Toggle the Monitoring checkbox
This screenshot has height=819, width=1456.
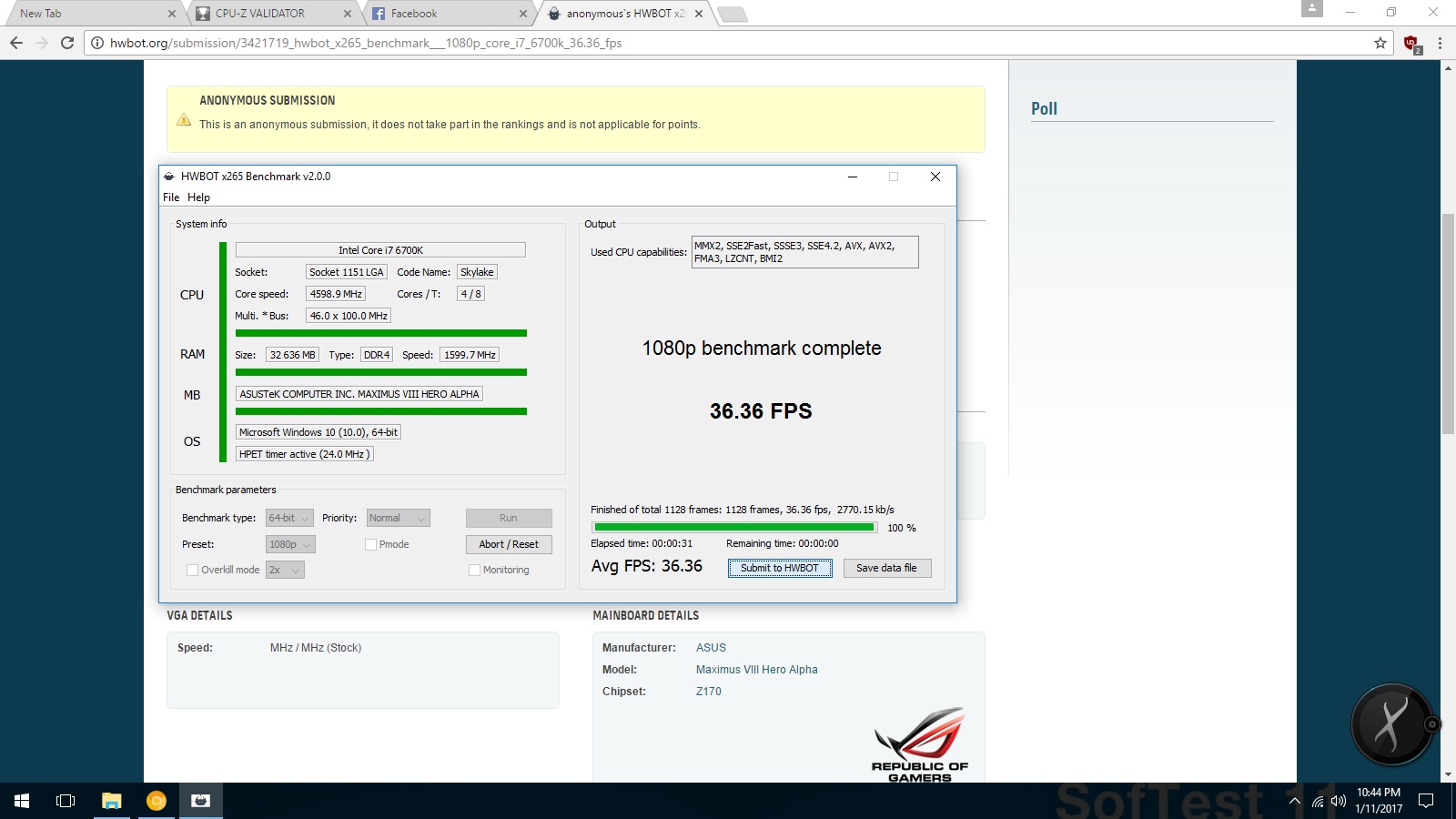click(474, 570)
